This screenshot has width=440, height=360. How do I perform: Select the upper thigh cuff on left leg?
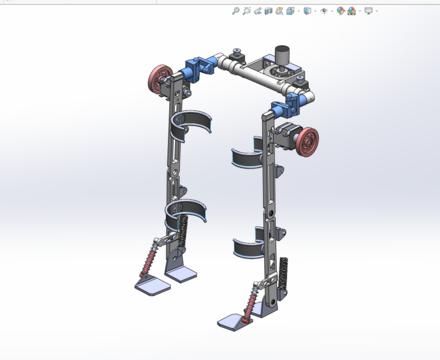tap(191, 125)
